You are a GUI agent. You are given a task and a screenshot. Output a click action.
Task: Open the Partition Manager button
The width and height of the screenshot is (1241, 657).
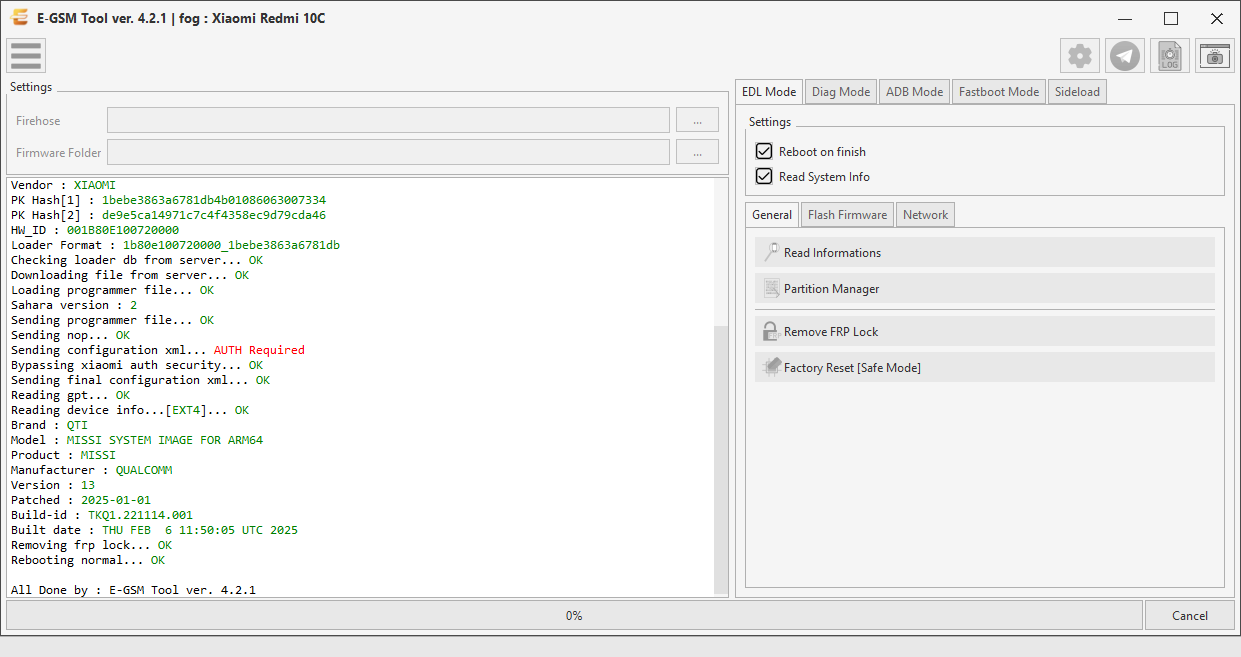pos(985,288)
